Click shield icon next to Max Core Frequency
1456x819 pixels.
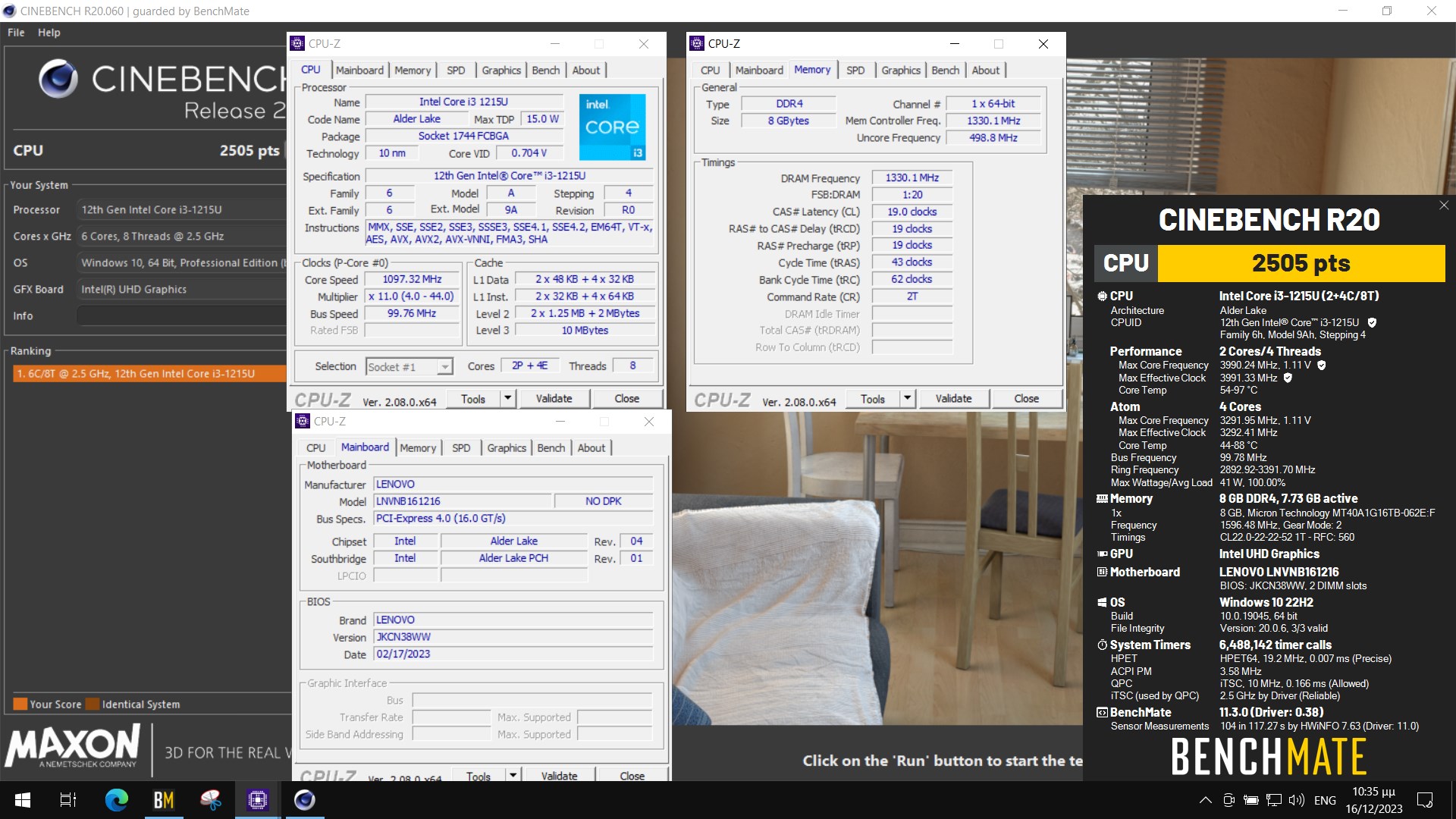click(x=1322, y=365)
